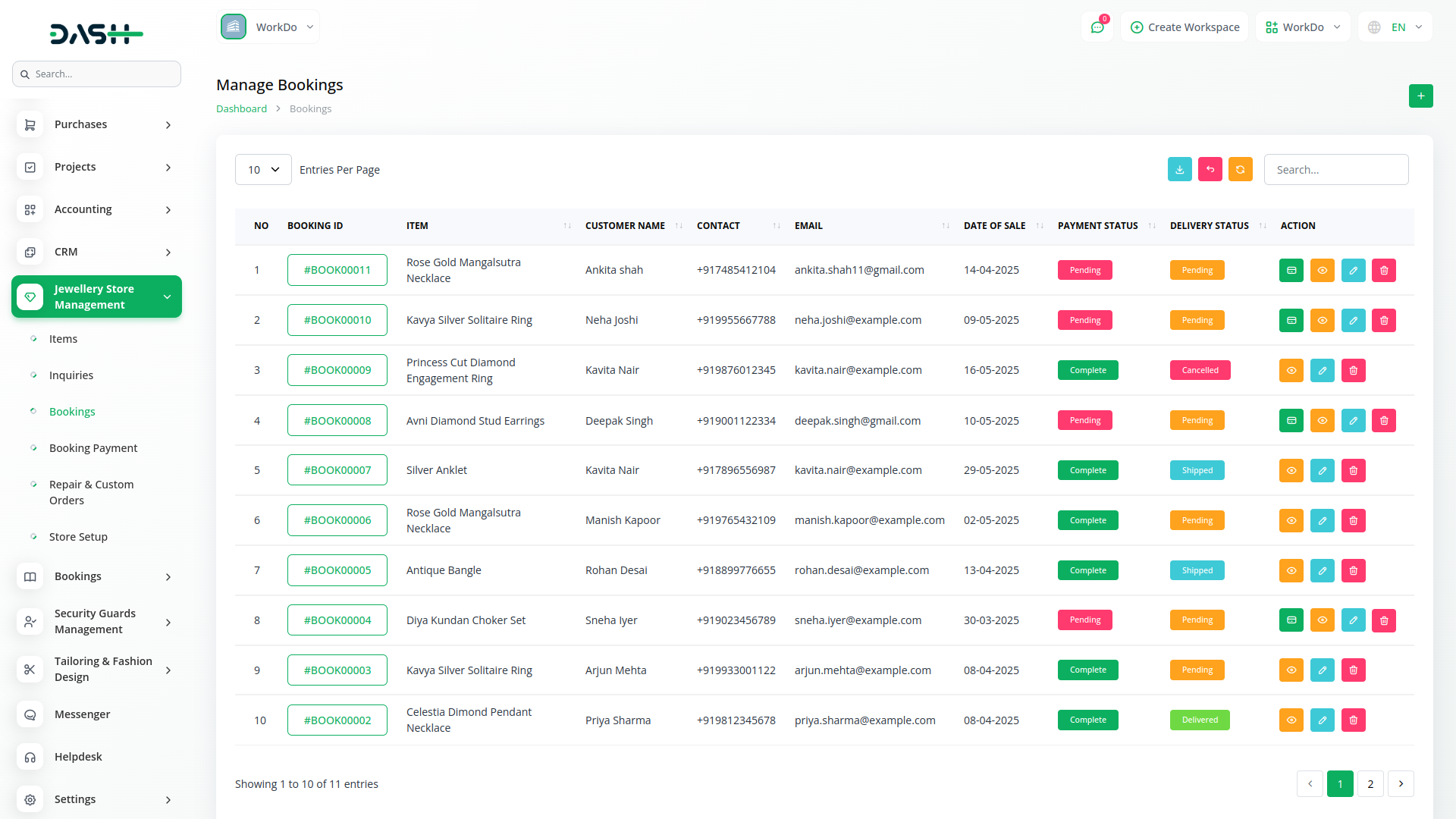Image resolution: width=1456 pixels, height=819 pixels.
Task: Edit booking #BOOK00010 with pencil icon
Action: pos(1353,321)
